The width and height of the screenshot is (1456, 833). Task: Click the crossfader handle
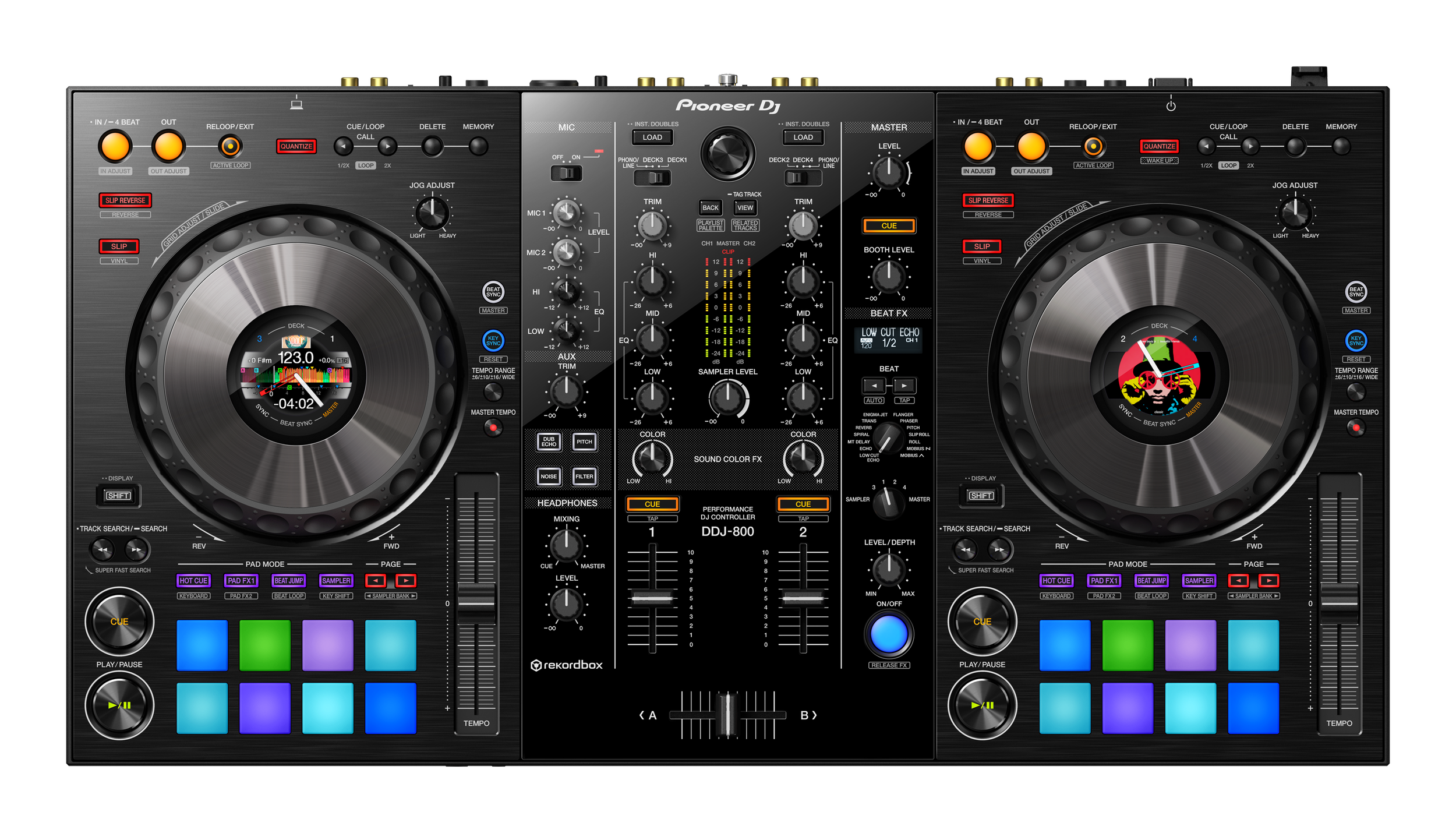[727, 715]
